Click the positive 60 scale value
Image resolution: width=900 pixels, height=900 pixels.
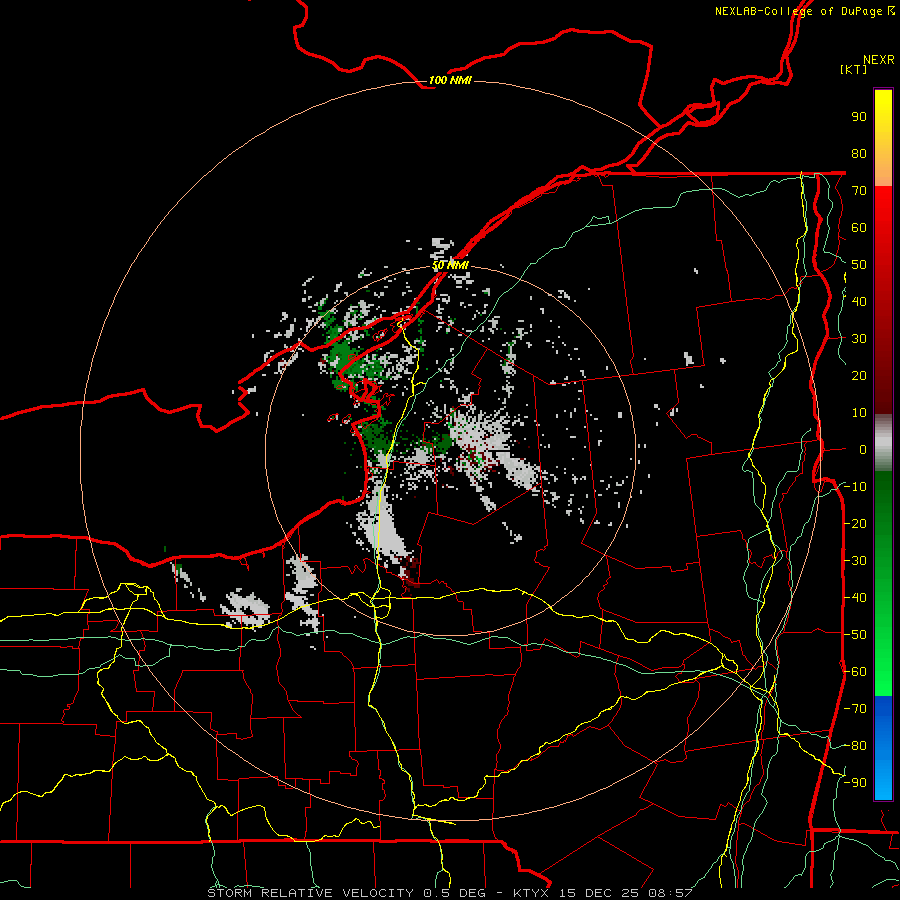click(x=859, y=228)
